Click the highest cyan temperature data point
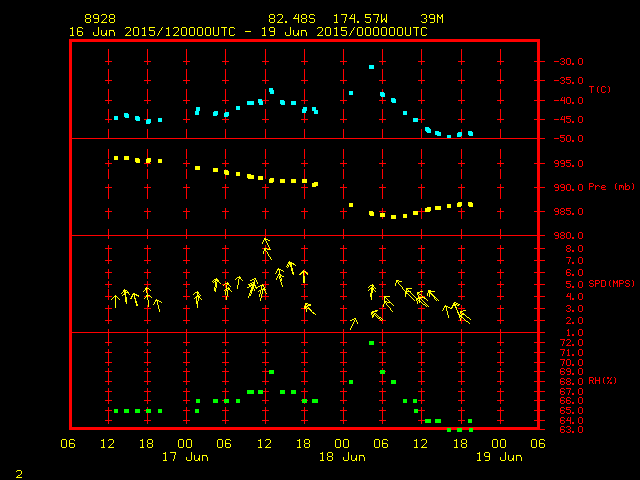 click(371, 67)
